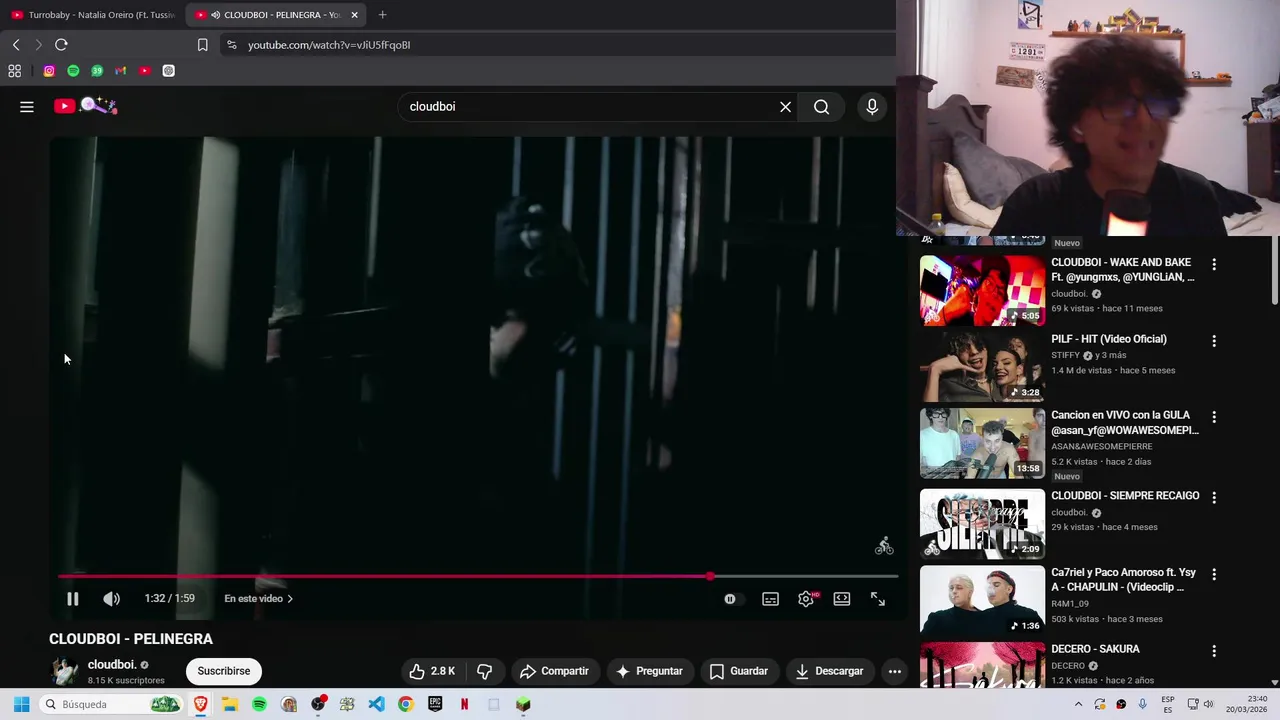Open options for Cancion en VIVO video
The image size is (1280, 720).
[1214, 417]
